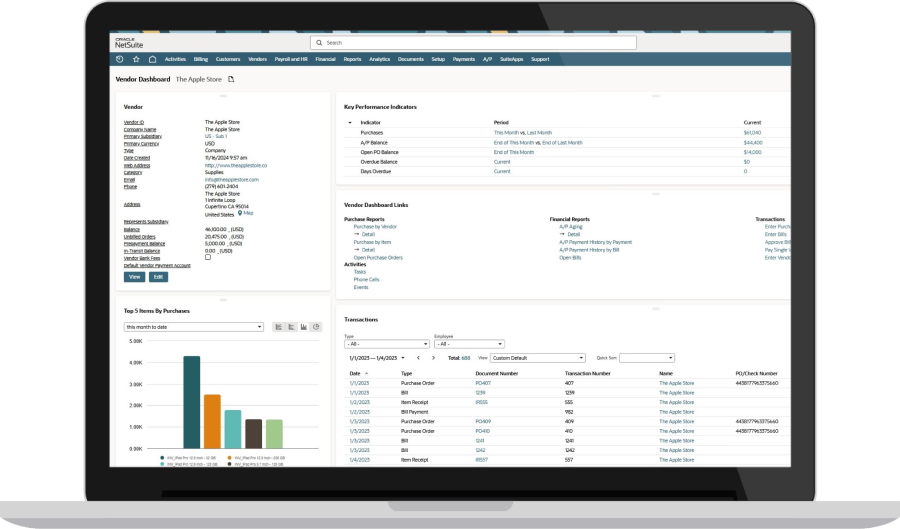Open the Reports menu in navigation bar
900x529 pixels.
coord(352,59)
